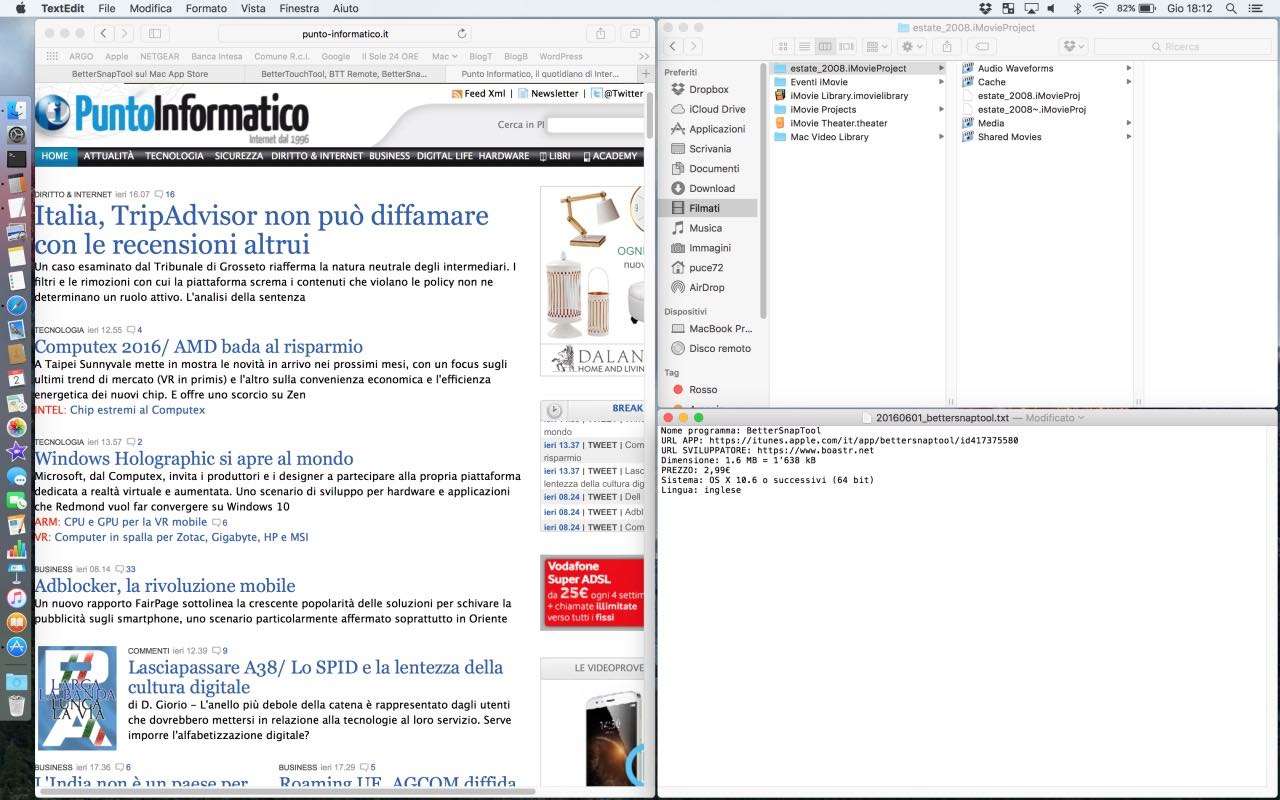Screen dimensions: 1280x800
Task: Open the Finder arrange-by dropdown
Action: [877, 47]
